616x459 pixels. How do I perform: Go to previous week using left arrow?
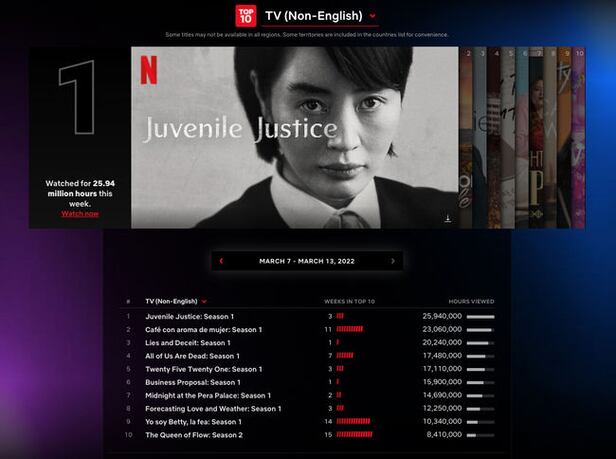(x=221, y=261)
